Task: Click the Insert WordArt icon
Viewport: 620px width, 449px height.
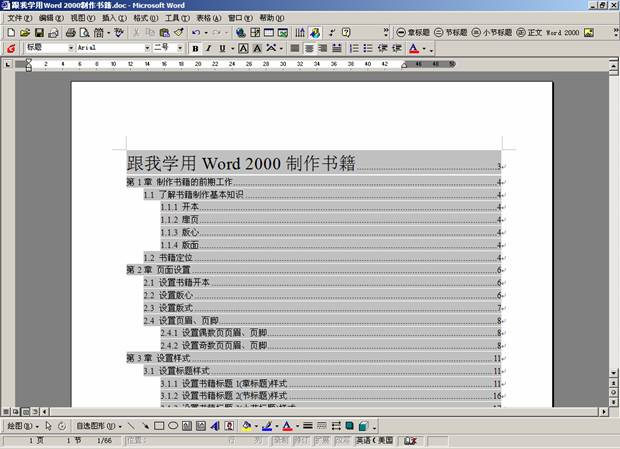Action: point(215,425)
